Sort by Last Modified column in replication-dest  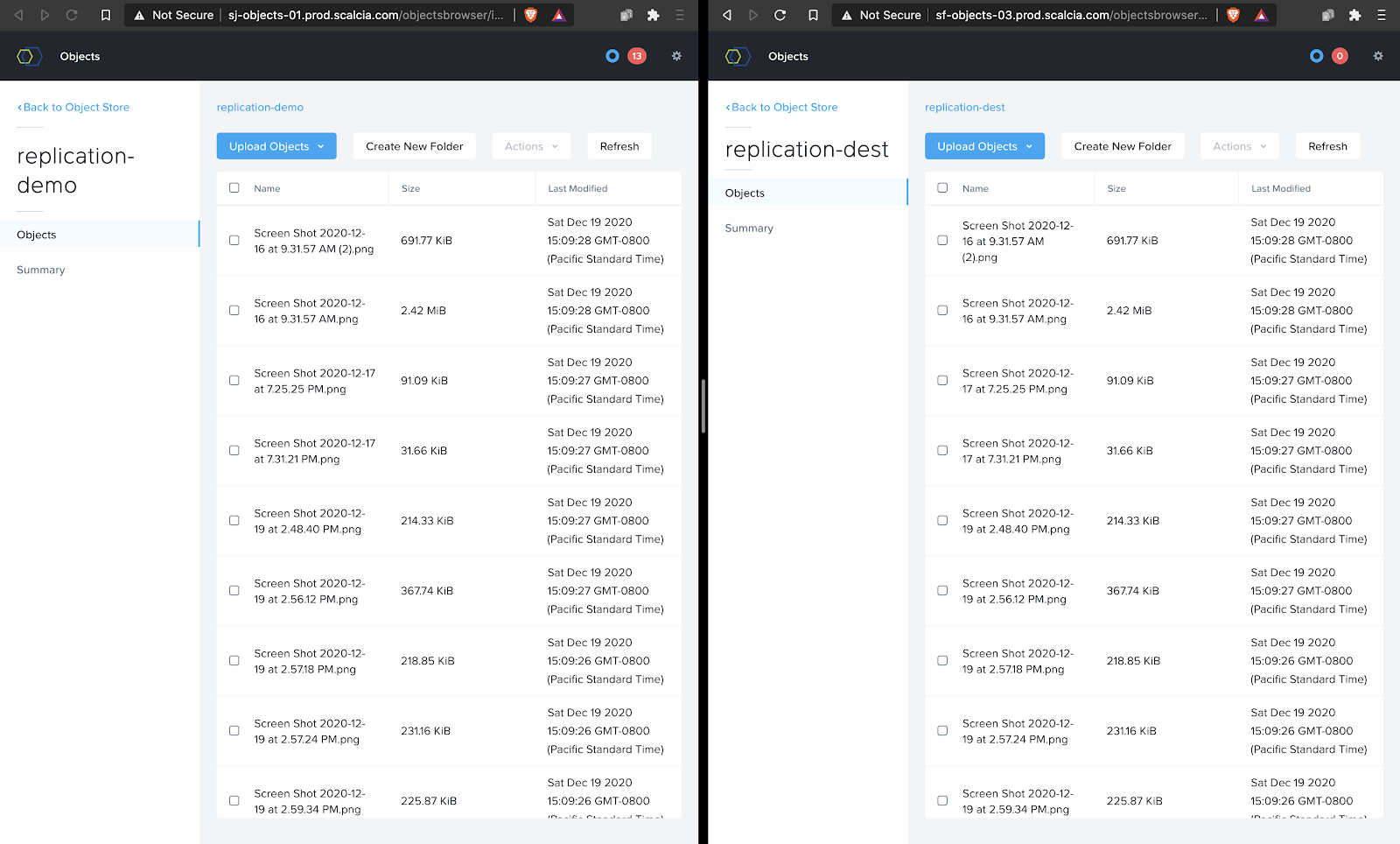point(1281,188)
